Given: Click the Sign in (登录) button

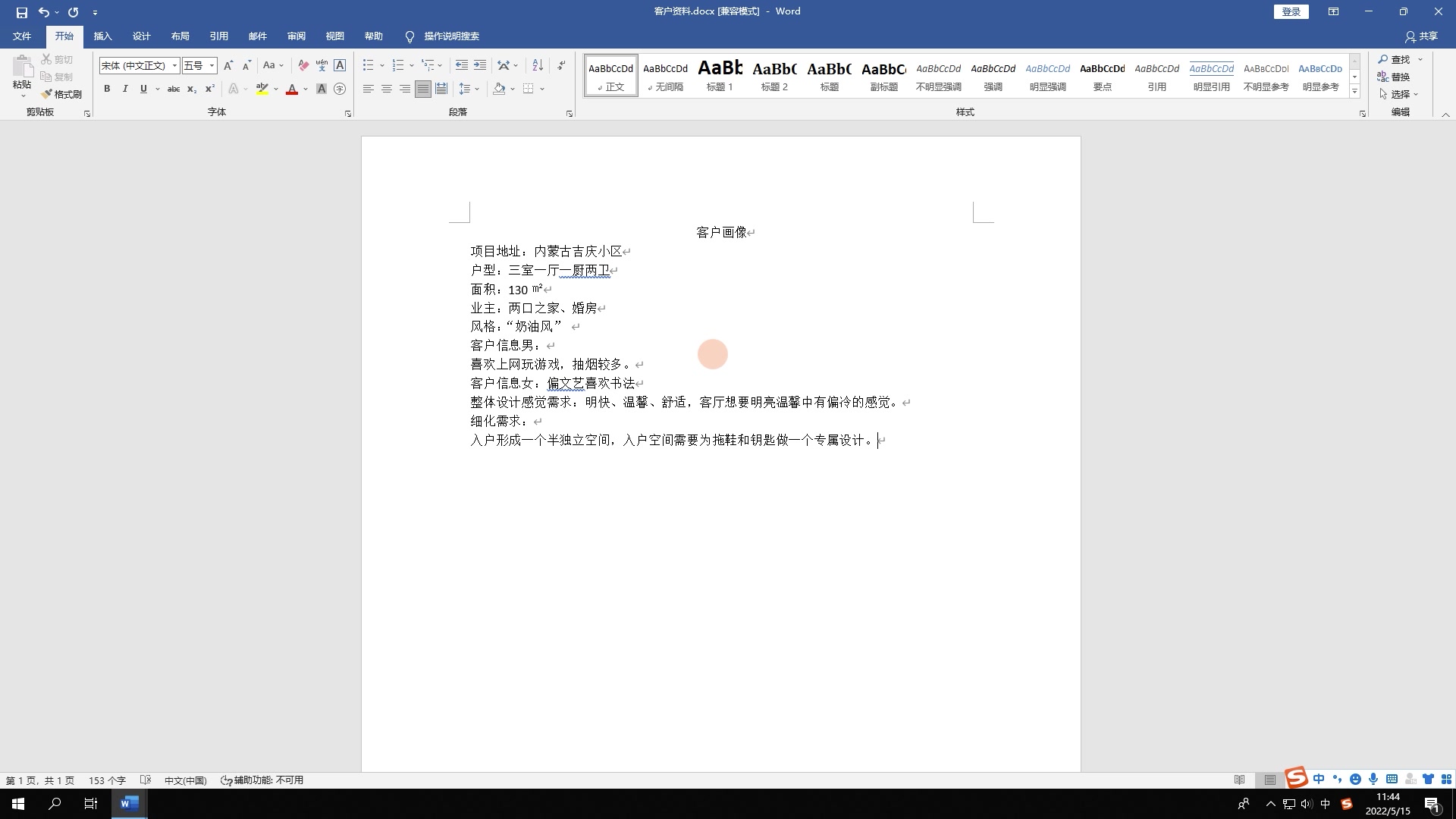Looking at the screenshot, I should (1291, 11).
